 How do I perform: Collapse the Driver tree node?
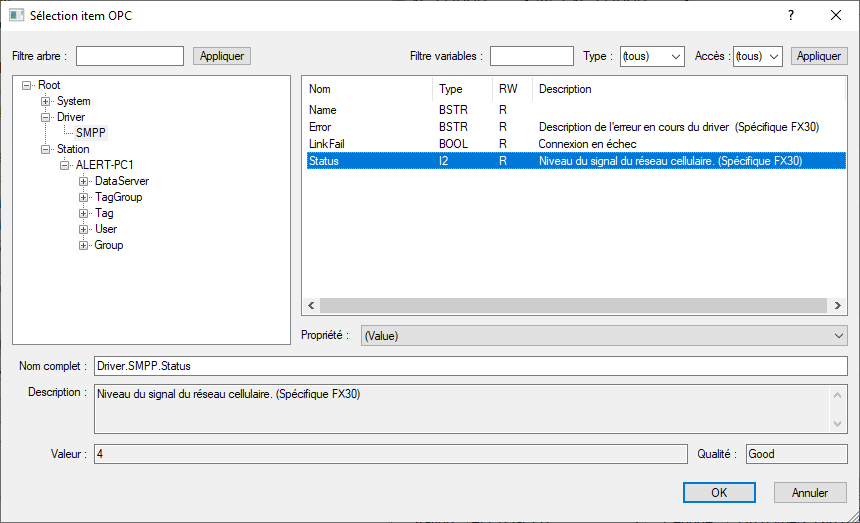click(x=45, y=117)
